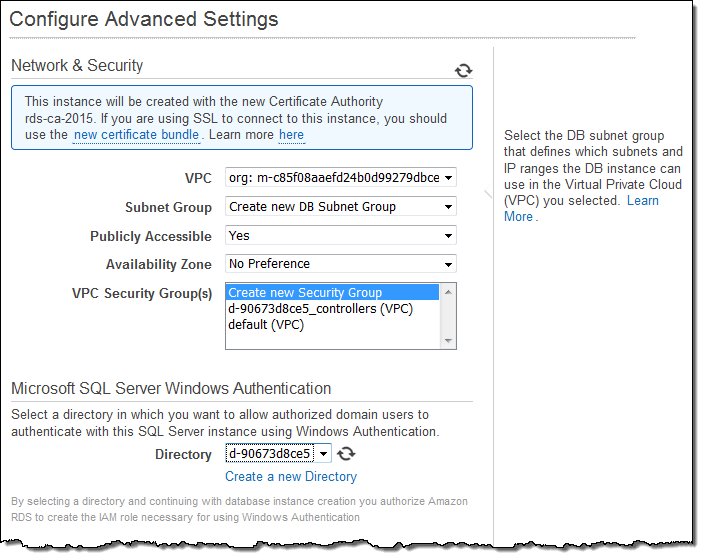Viewport: 703px width, 558px height.
Task: Refresh the Directory list
Action: coord(346,454)
